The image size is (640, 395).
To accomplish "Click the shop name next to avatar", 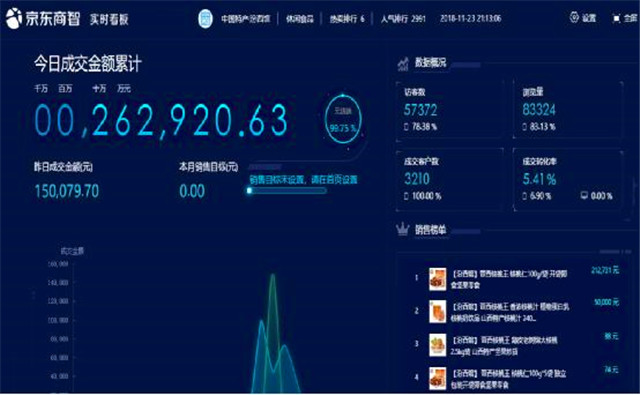I will 246,19.
